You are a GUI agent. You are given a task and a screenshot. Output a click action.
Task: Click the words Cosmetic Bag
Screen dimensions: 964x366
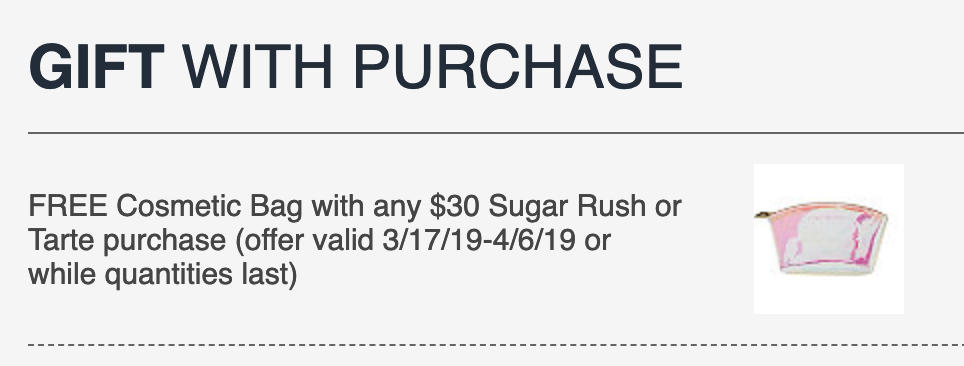[x=209, y=207]
